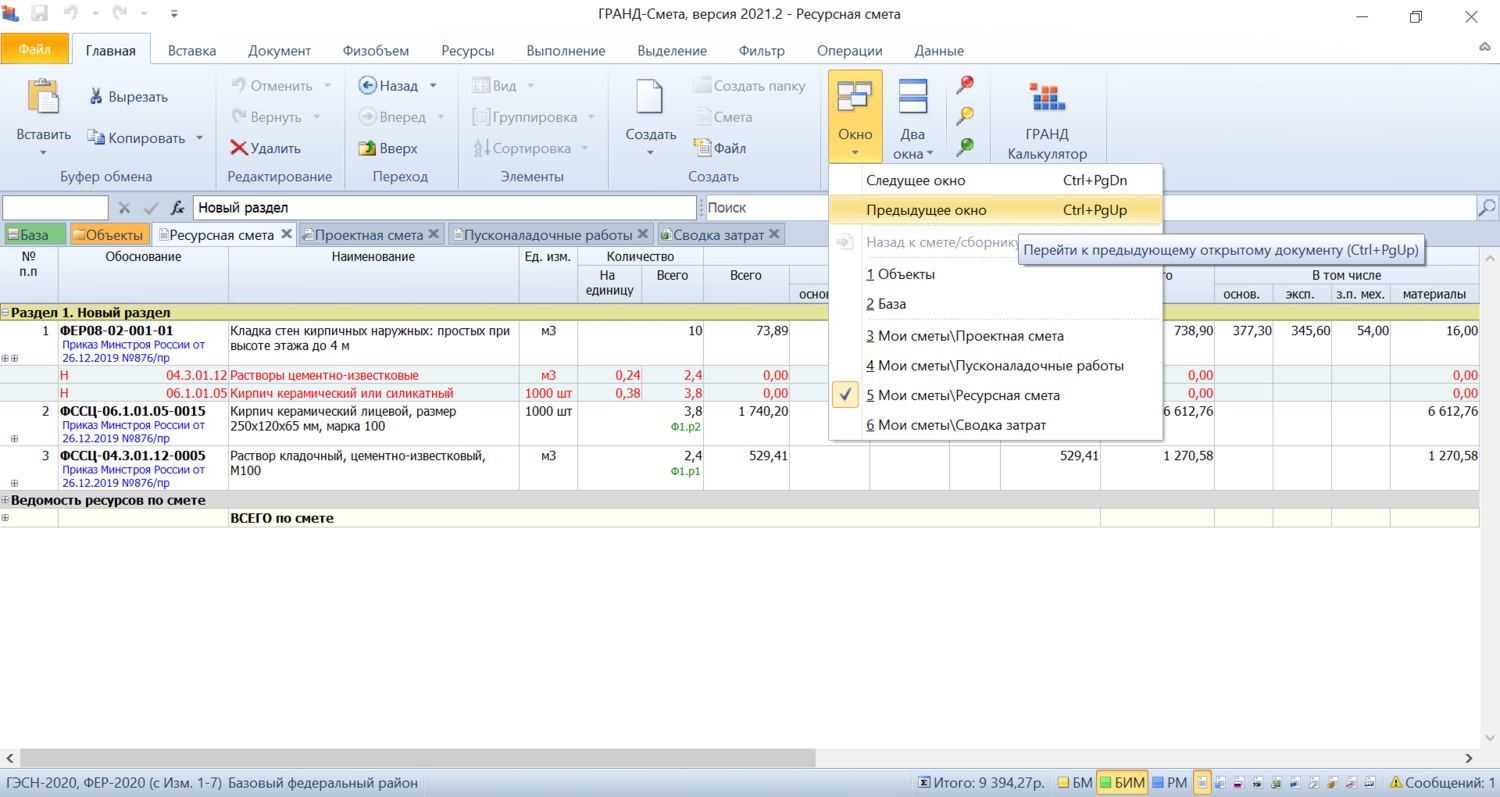
Task: Toggle the БМ mode in status bar
Action: pos(1075,783)
